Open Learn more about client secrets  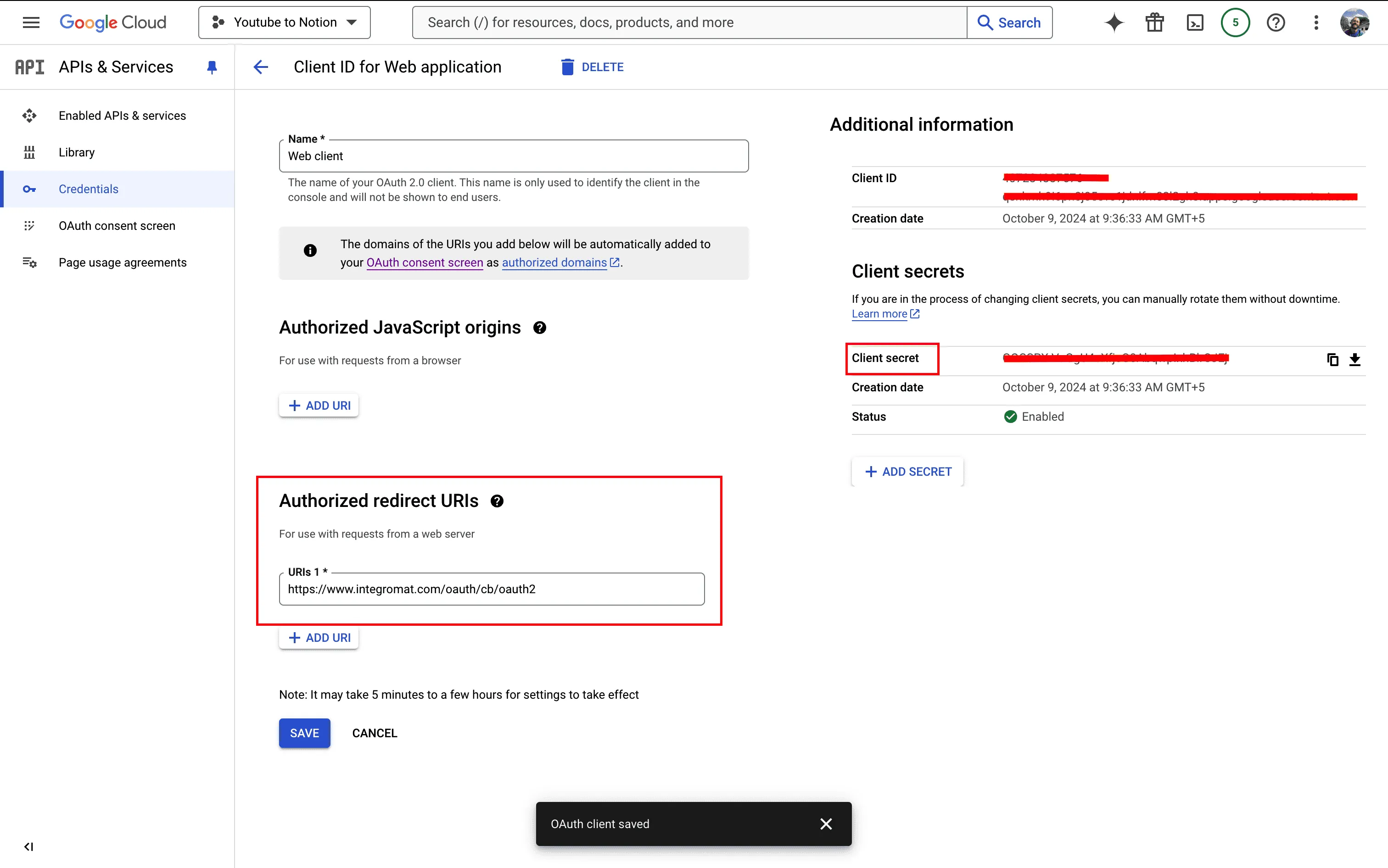point(885,314)
